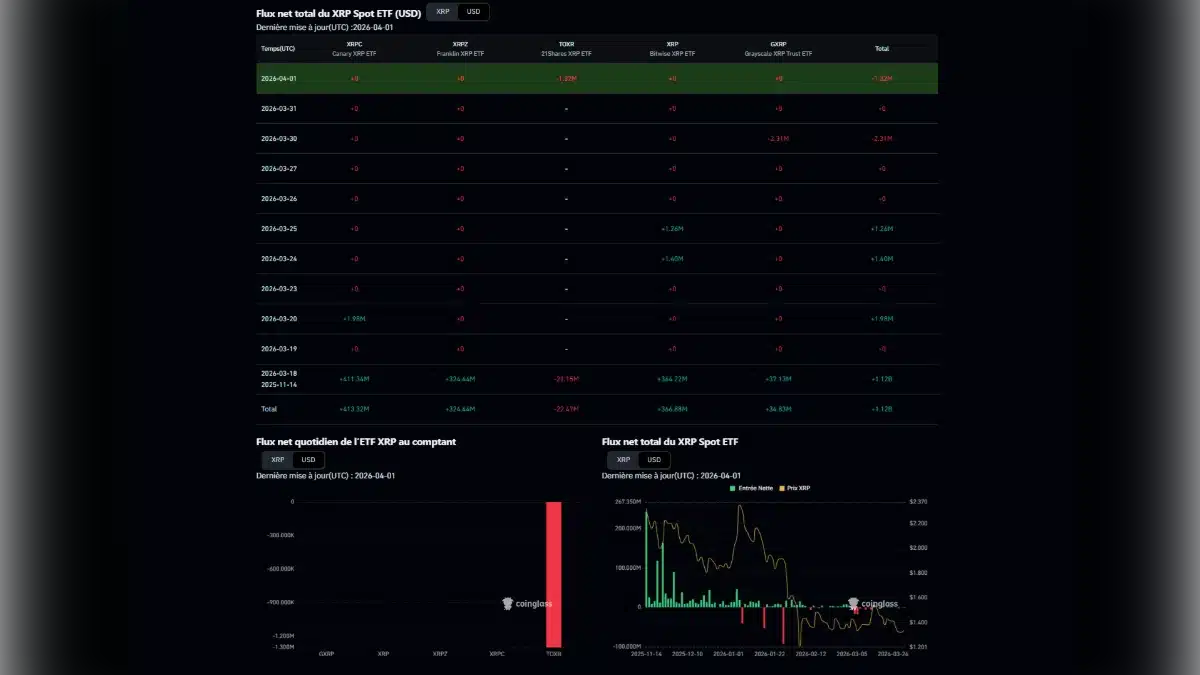Image resolution: width=1200 pixels, height=675 pixels.
Task: Click the red downward bar on the total flow chart
Action: (783, 625)
